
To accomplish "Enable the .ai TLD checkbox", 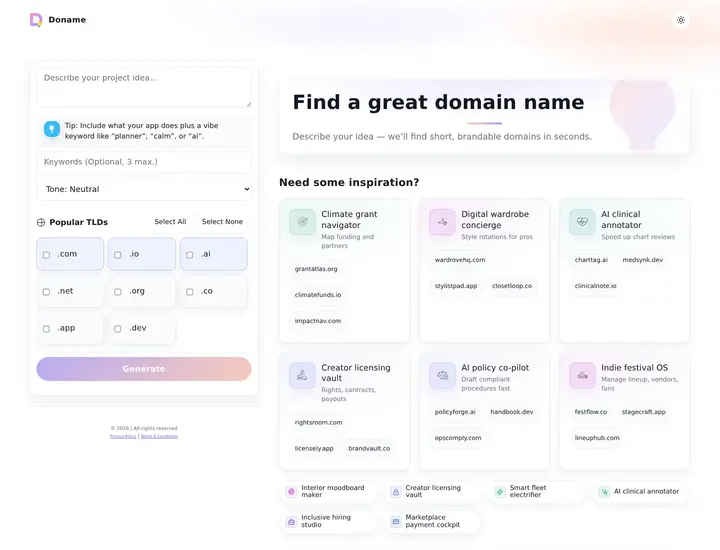I will 190,255.
